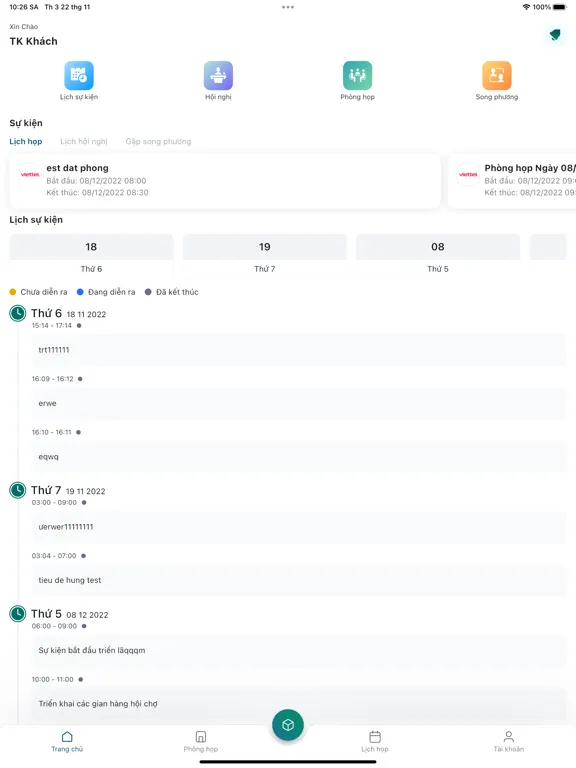Click the clock icon beside Thứ 5 08 12 2022
The width and height of the screenshot is (576, 768).
[18, 614]
